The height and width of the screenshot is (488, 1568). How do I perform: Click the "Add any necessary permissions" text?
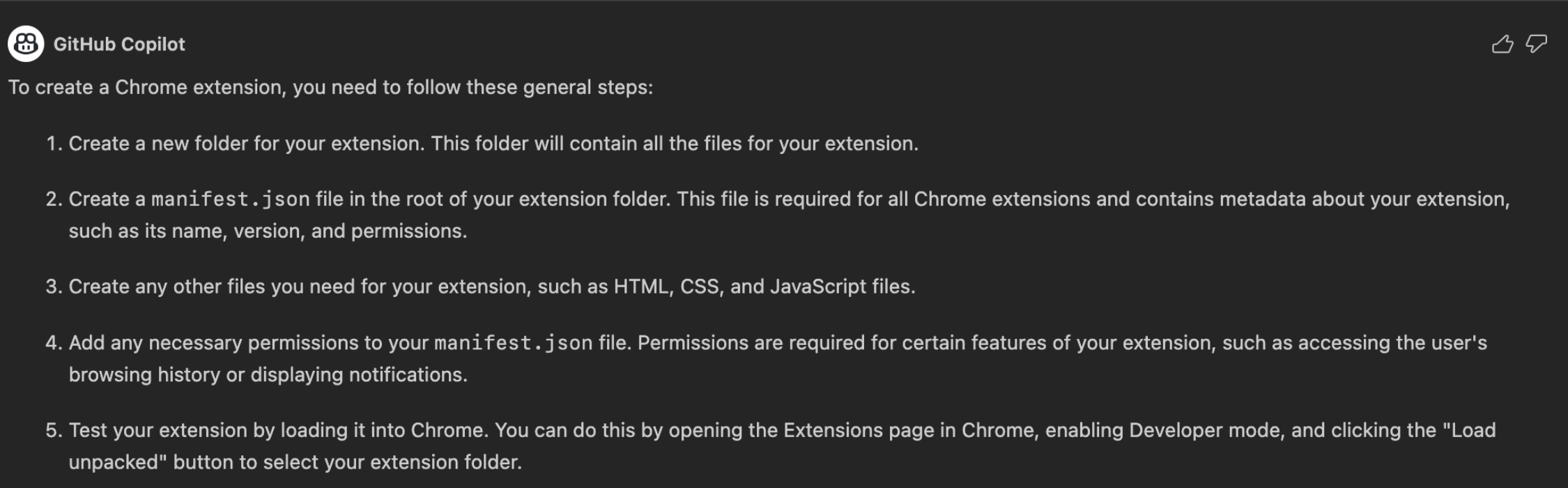point(248,343)
